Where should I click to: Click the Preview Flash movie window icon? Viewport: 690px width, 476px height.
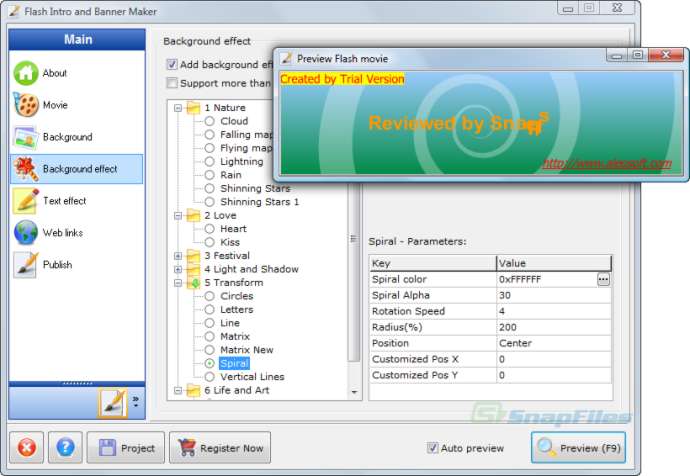[x=286, y=59]
